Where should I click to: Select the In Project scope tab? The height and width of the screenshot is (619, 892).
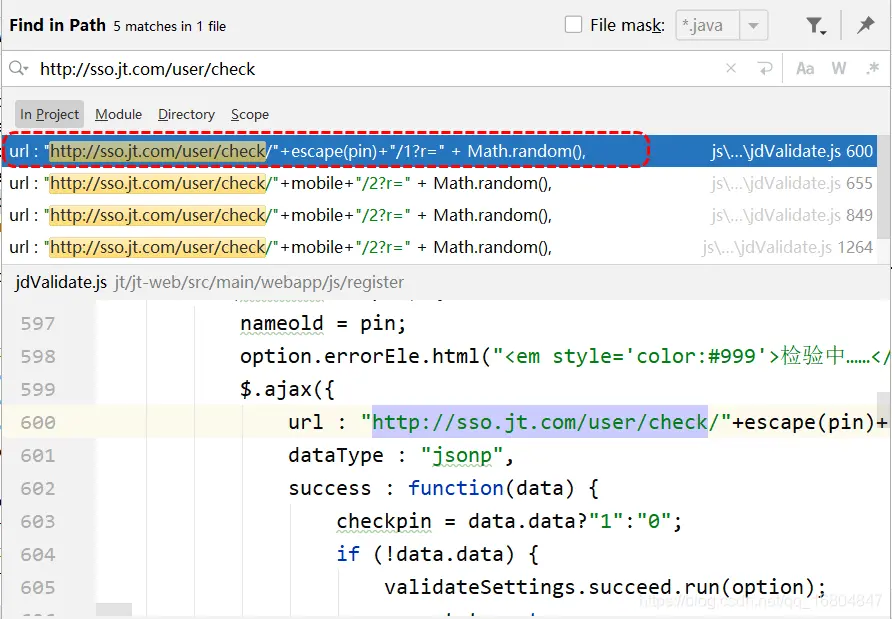49,114
